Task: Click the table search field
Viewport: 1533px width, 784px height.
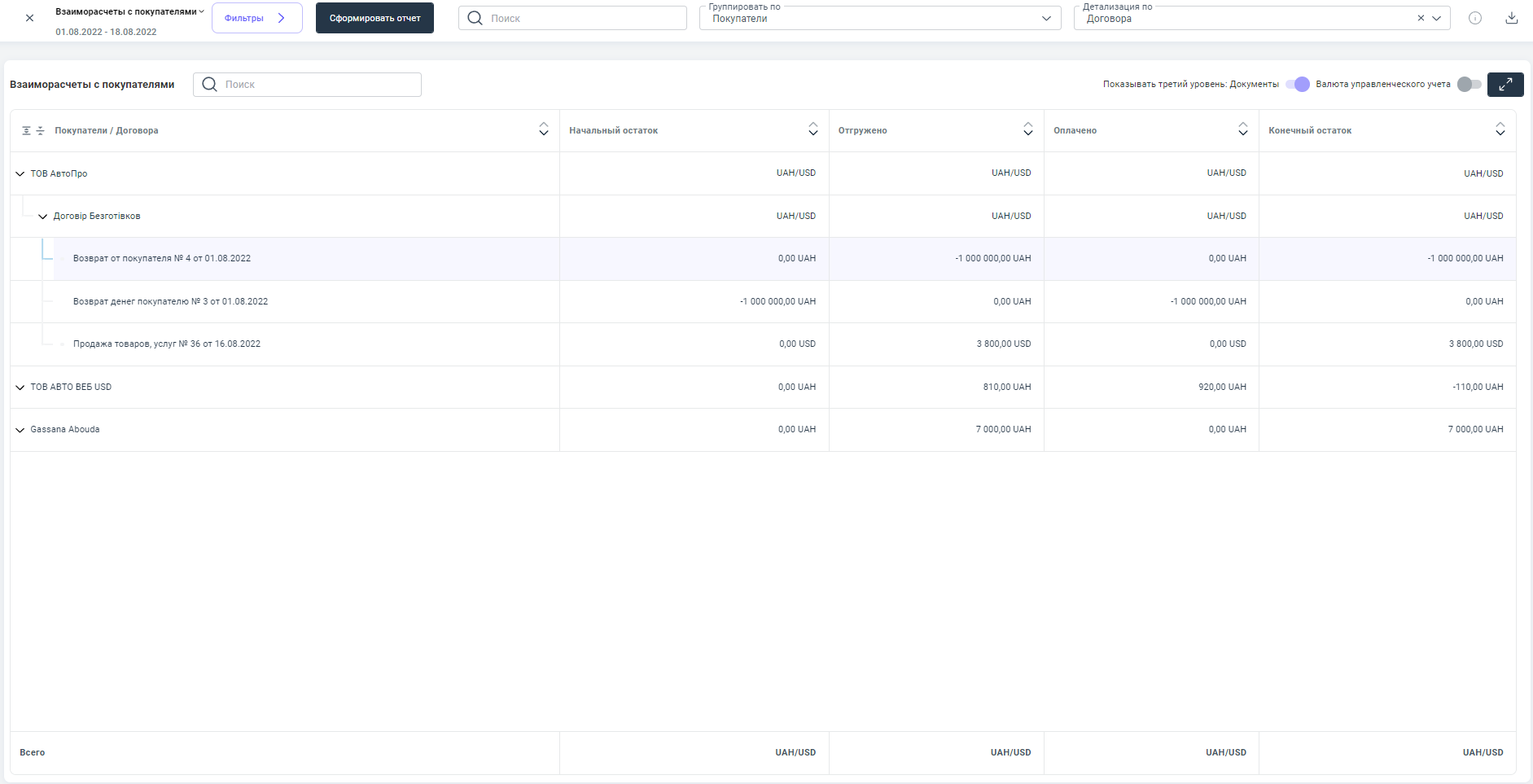Action: point(318,85)
